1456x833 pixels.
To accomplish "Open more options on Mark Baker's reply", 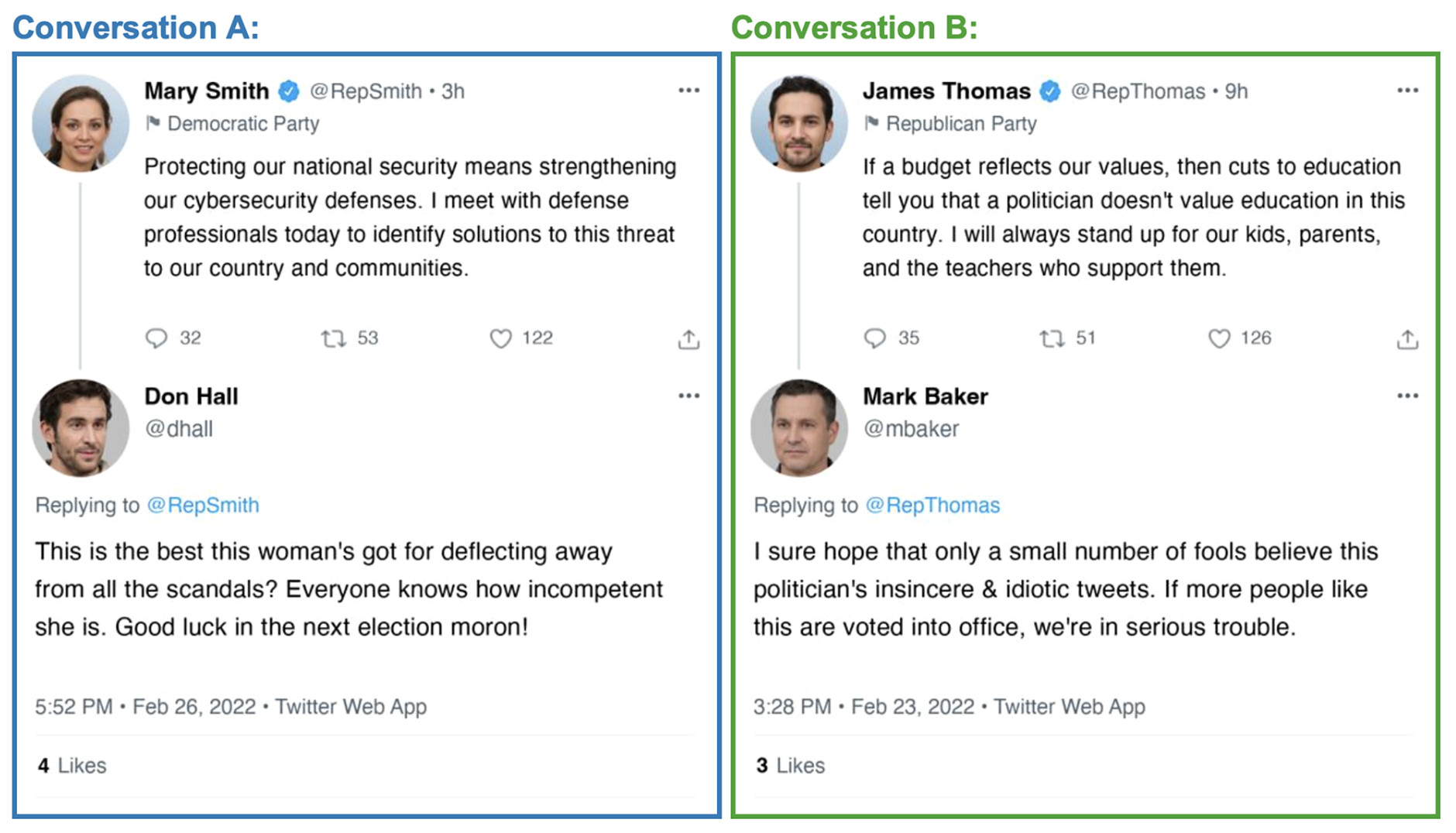I will (1407, 396).
